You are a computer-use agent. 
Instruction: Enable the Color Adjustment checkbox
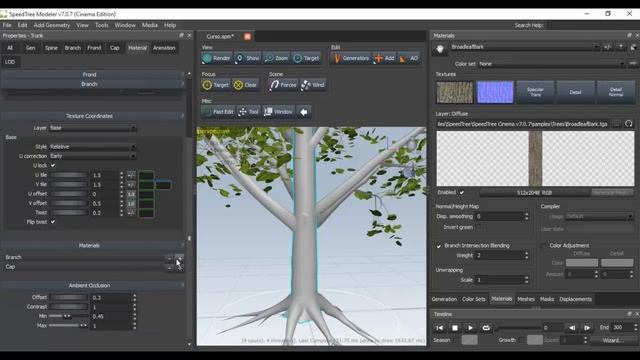coord(544,246)
